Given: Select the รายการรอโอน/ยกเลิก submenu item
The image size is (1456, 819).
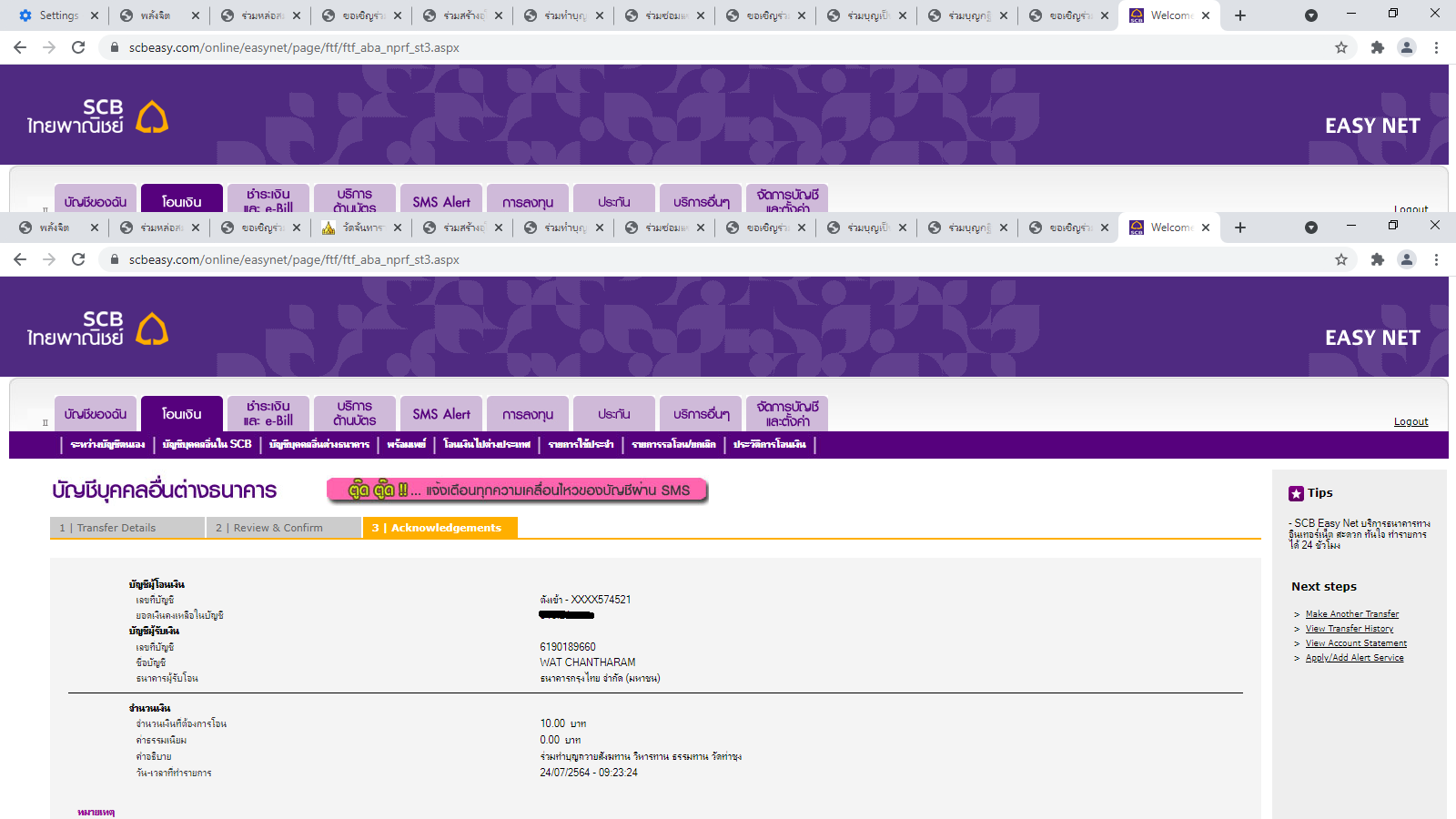Looking at the screenshot, I should point(674,444).
